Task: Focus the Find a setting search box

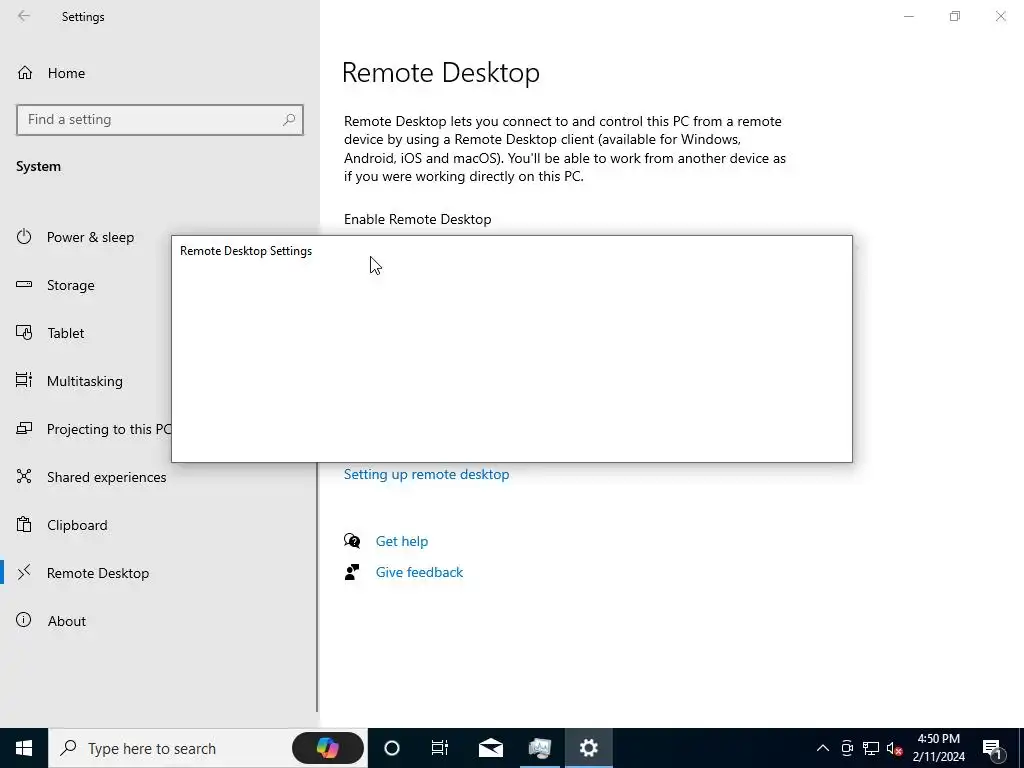Action: tap(160, 120)
